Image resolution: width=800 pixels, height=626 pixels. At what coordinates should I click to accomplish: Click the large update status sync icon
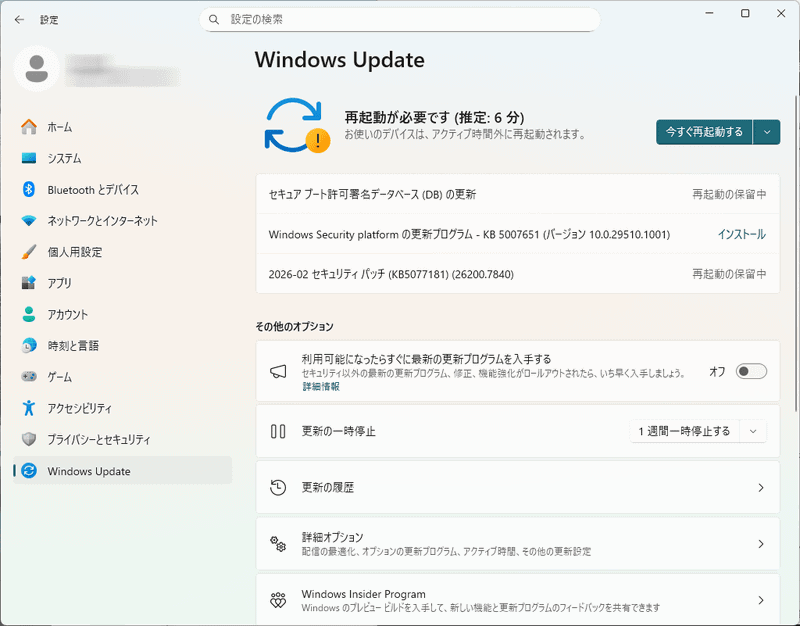point(297,125)
